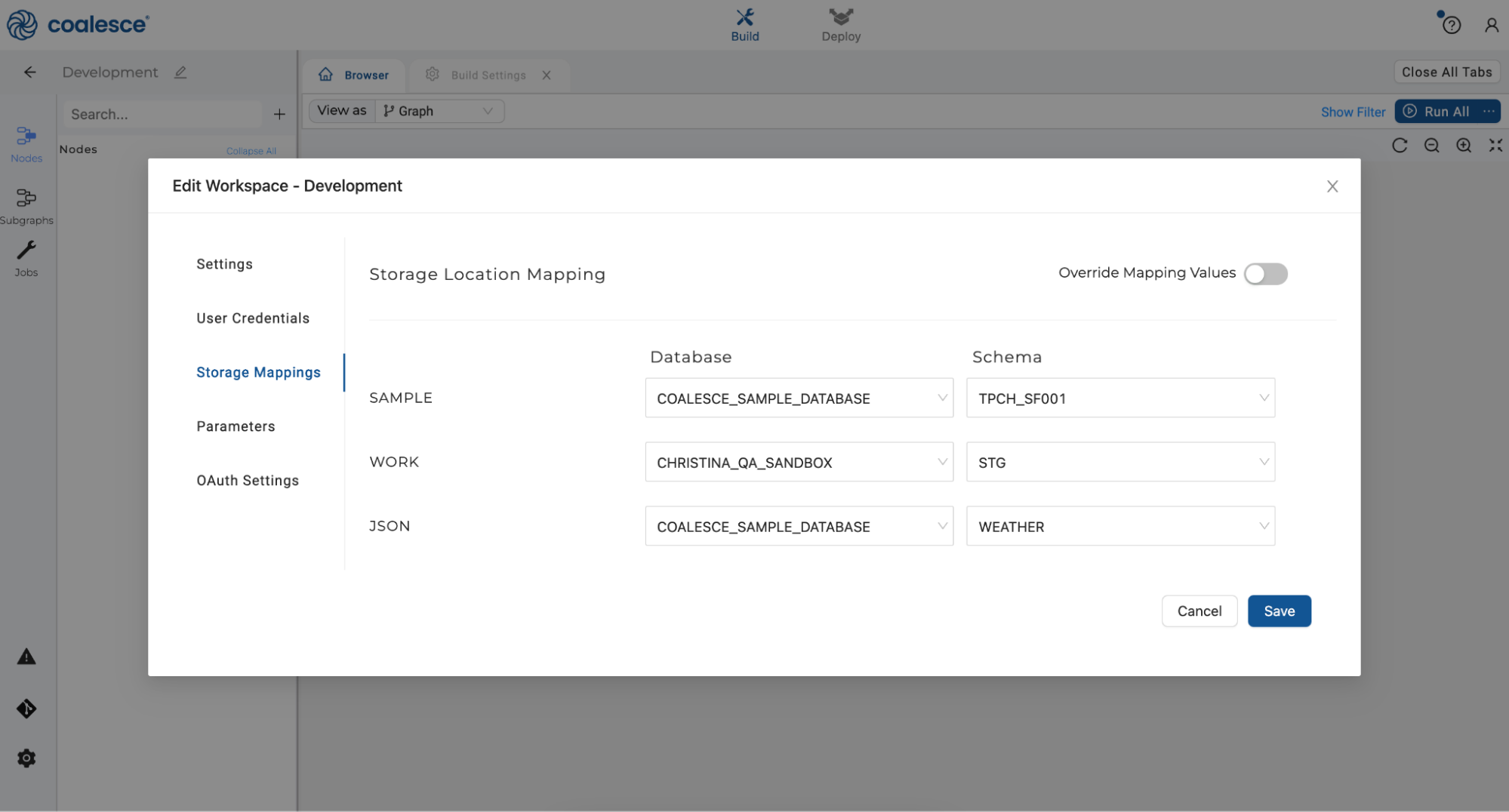Image resolution: width=1509 pixels, height=812 pixels.
Task: Click the pencil icon next to Development
Action: [180, 72]
